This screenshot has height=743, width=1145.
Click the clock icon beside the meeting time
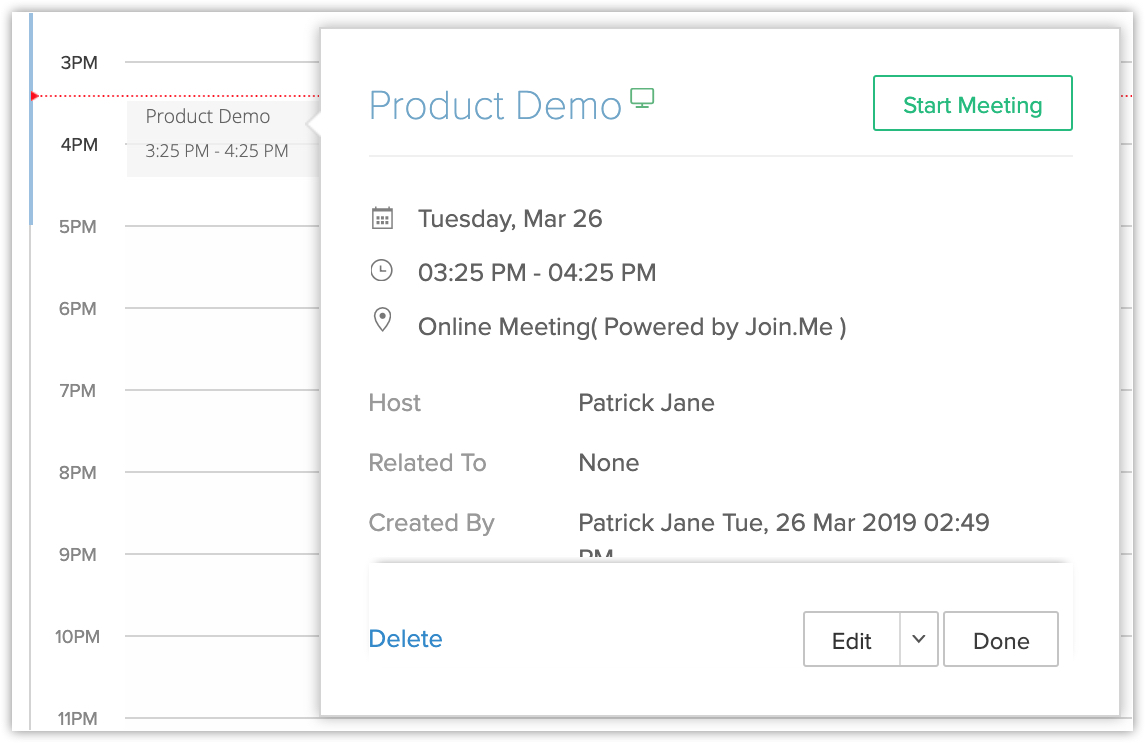coord(382,271)
